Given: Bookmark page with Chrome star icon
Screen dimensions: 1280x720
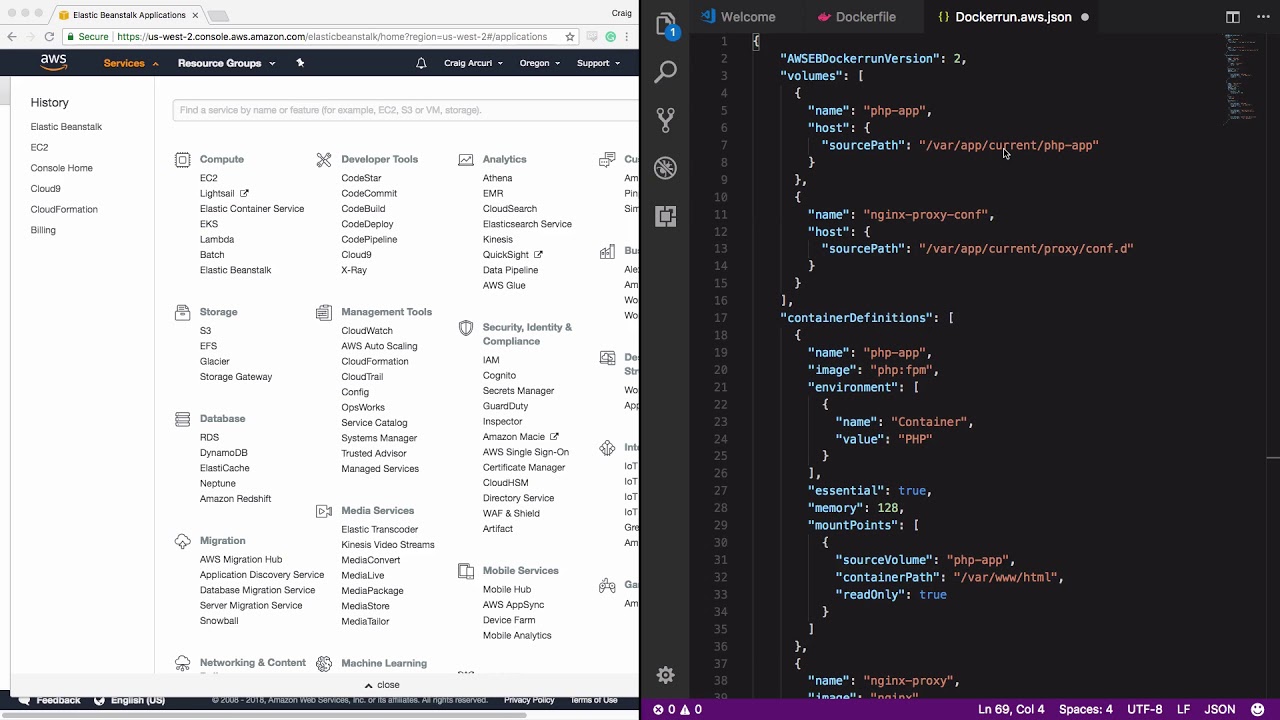Looking at the screenshot, I should tap(570, 37).
